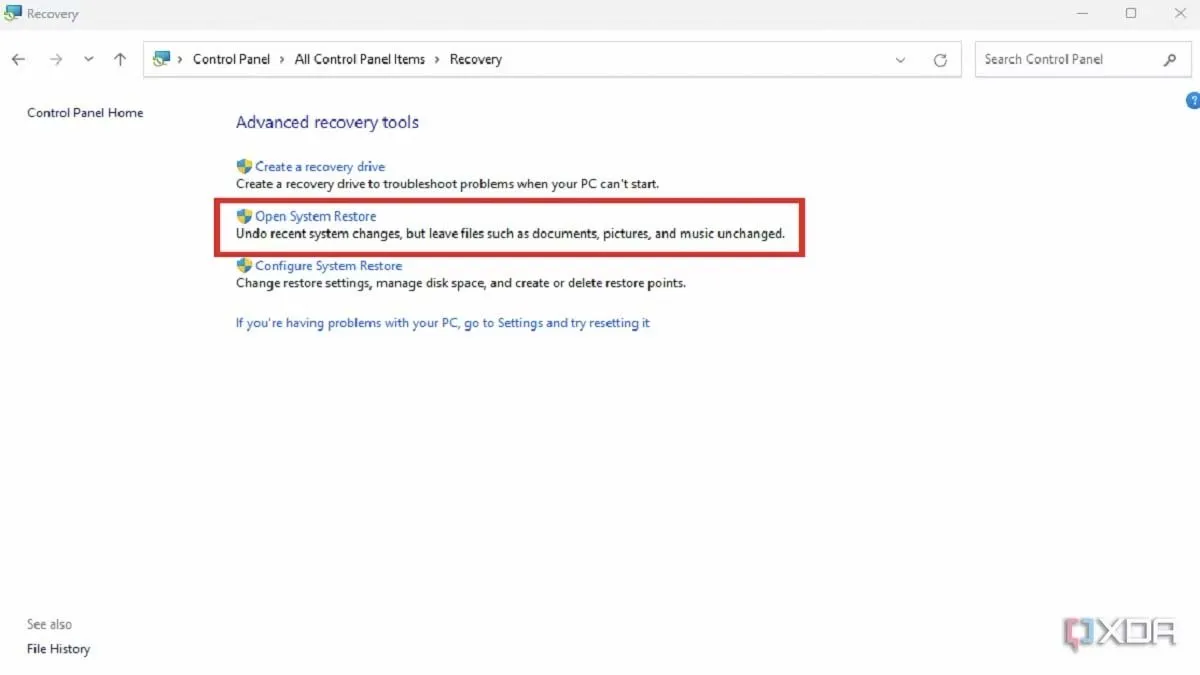Select Control Panel in the breadcrumb
The height and width of the screenshot is (675, 1200).
click(x=231, y=60)
